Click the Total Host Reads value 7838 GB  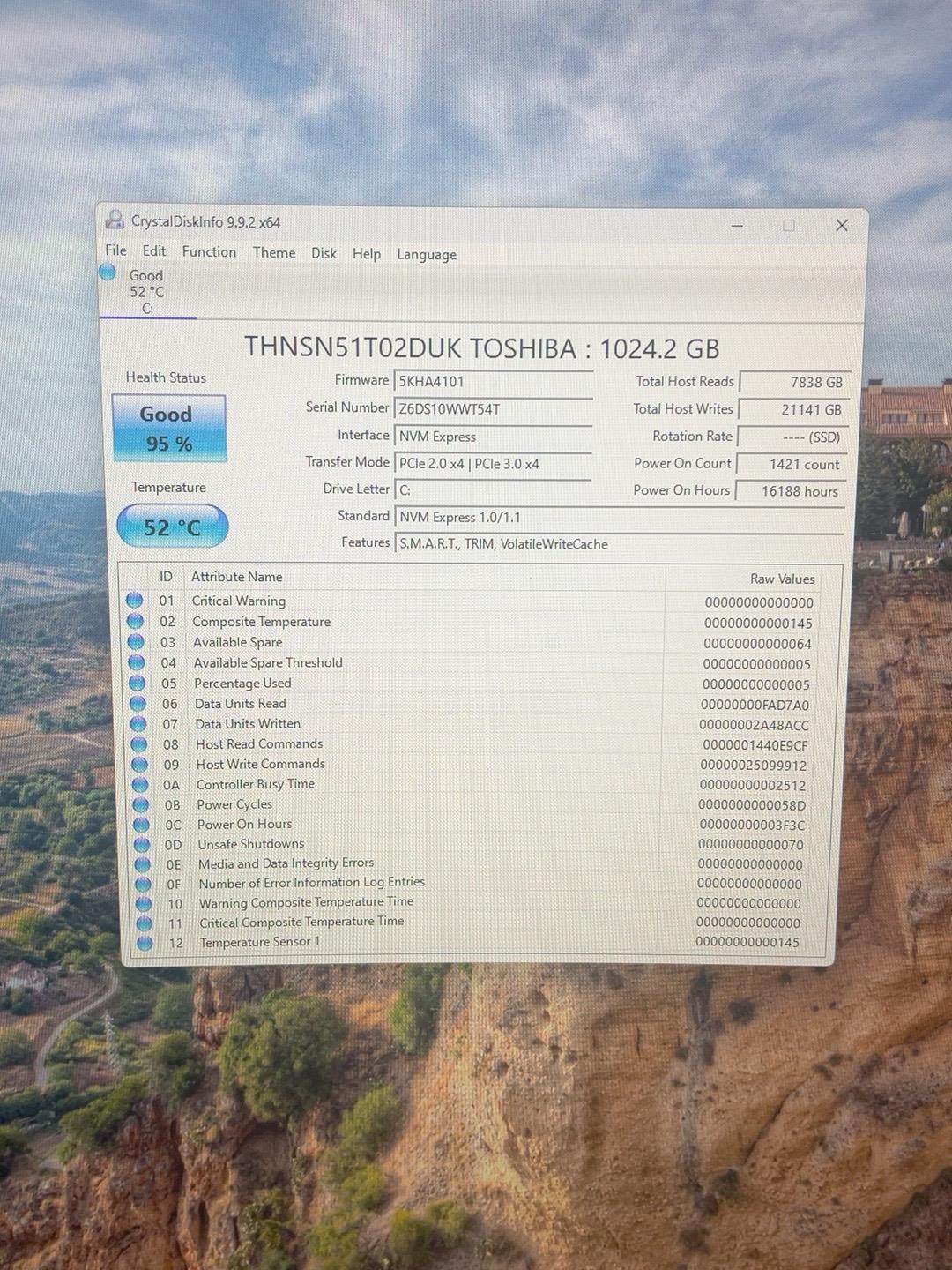793,382
